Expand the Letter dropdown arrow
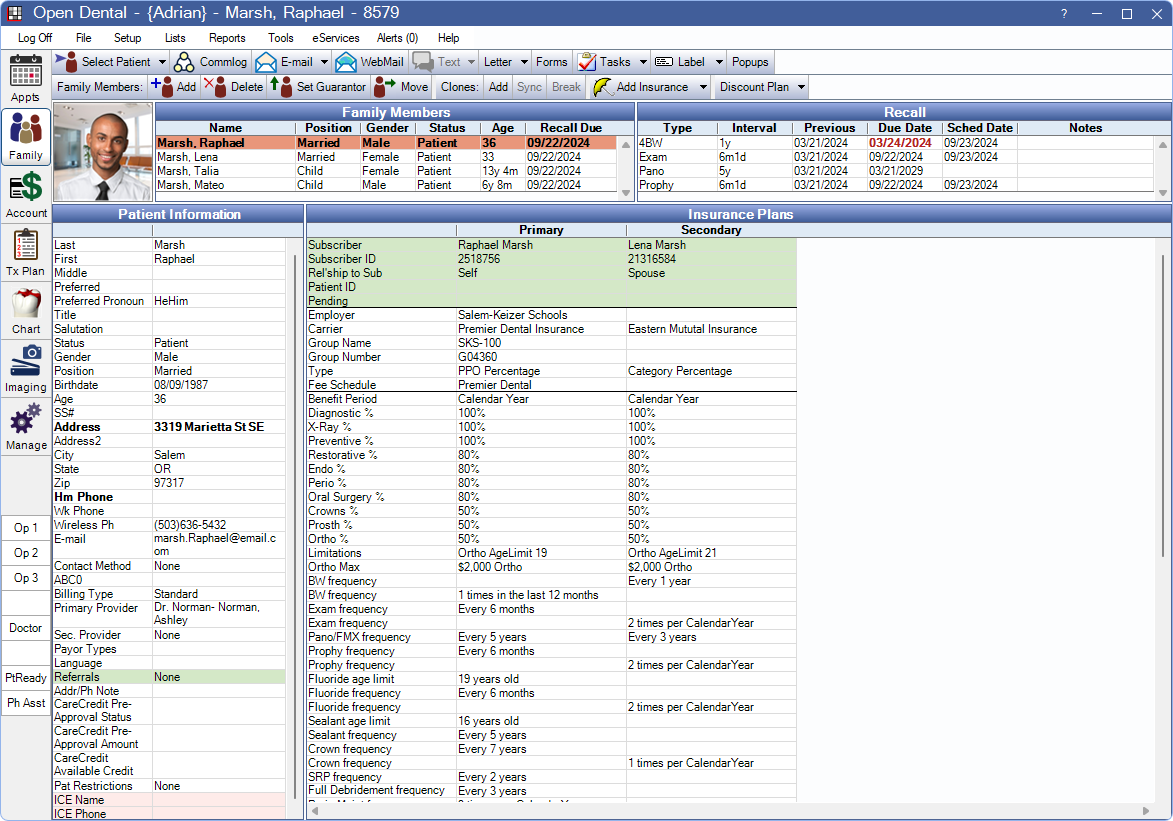Image resolution: width=1173 pixels, height=821 pixels. coord(524,62)
